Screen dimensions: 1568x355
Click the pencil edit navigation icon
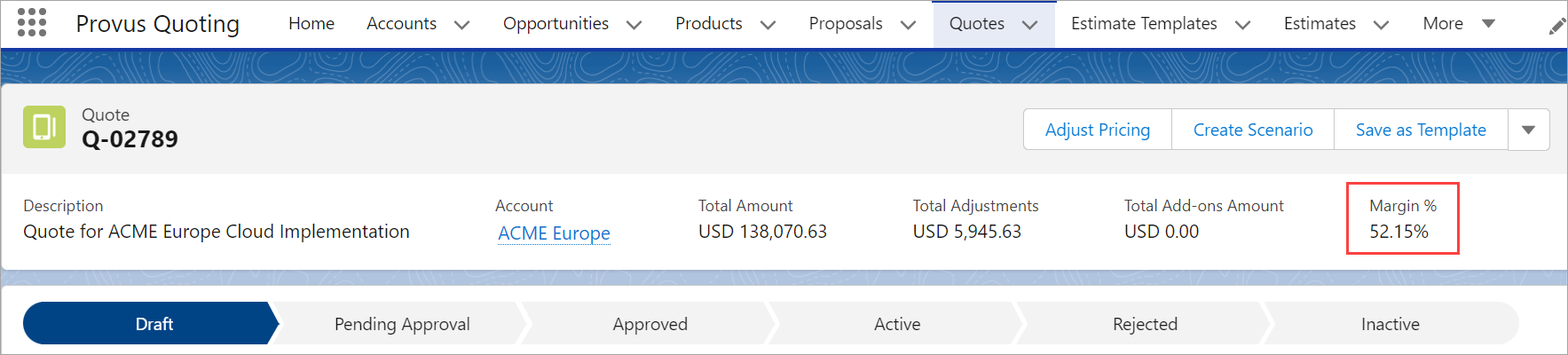point(1556,27)
